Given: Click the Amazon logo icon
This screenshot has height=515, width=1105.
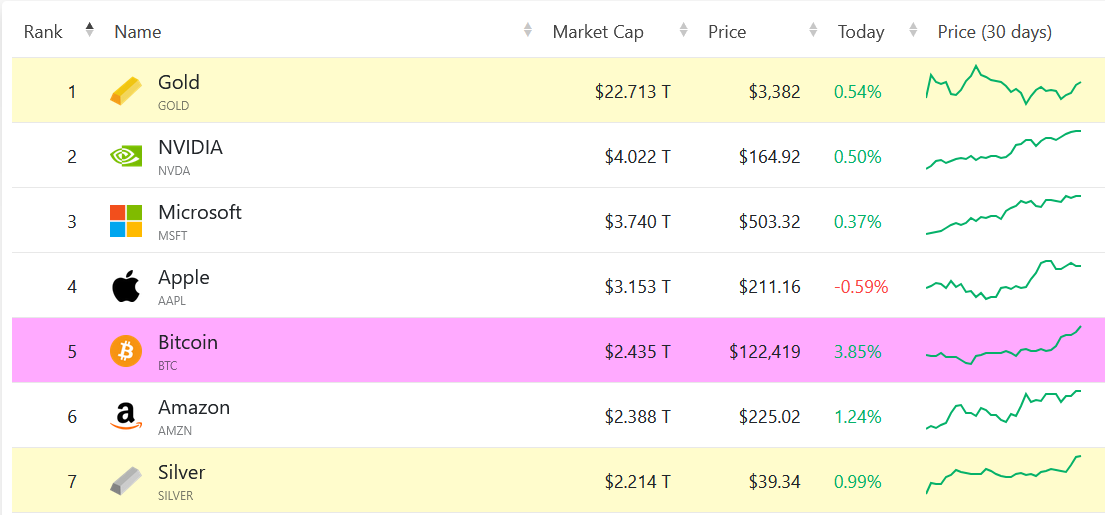Looking at the screenshot, I should (x=126, y=416).
